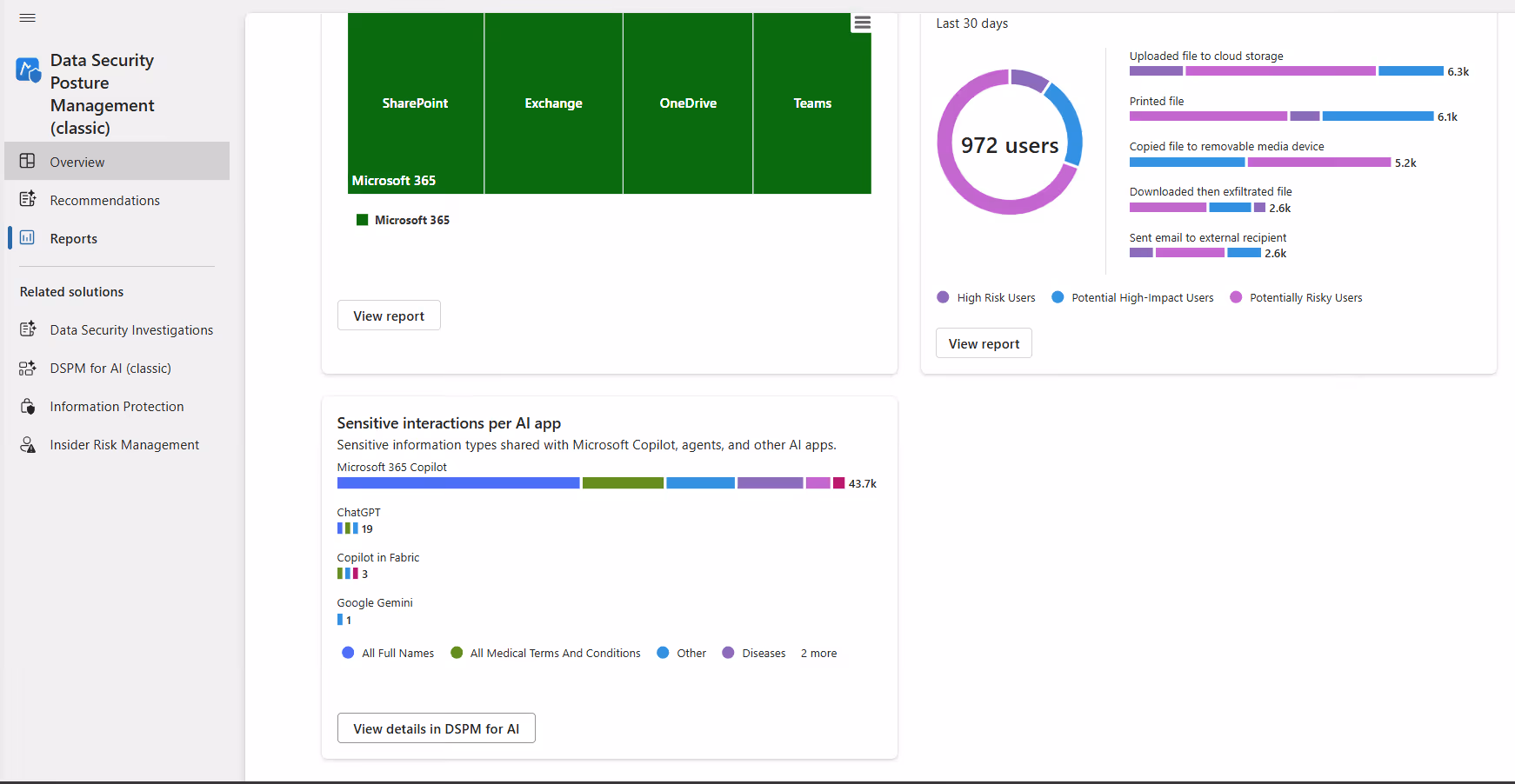Screen dimensions: 1515x784
Task: Toggle All Medical Terms And Conditions legend
Action: click(x=545, y=653)
